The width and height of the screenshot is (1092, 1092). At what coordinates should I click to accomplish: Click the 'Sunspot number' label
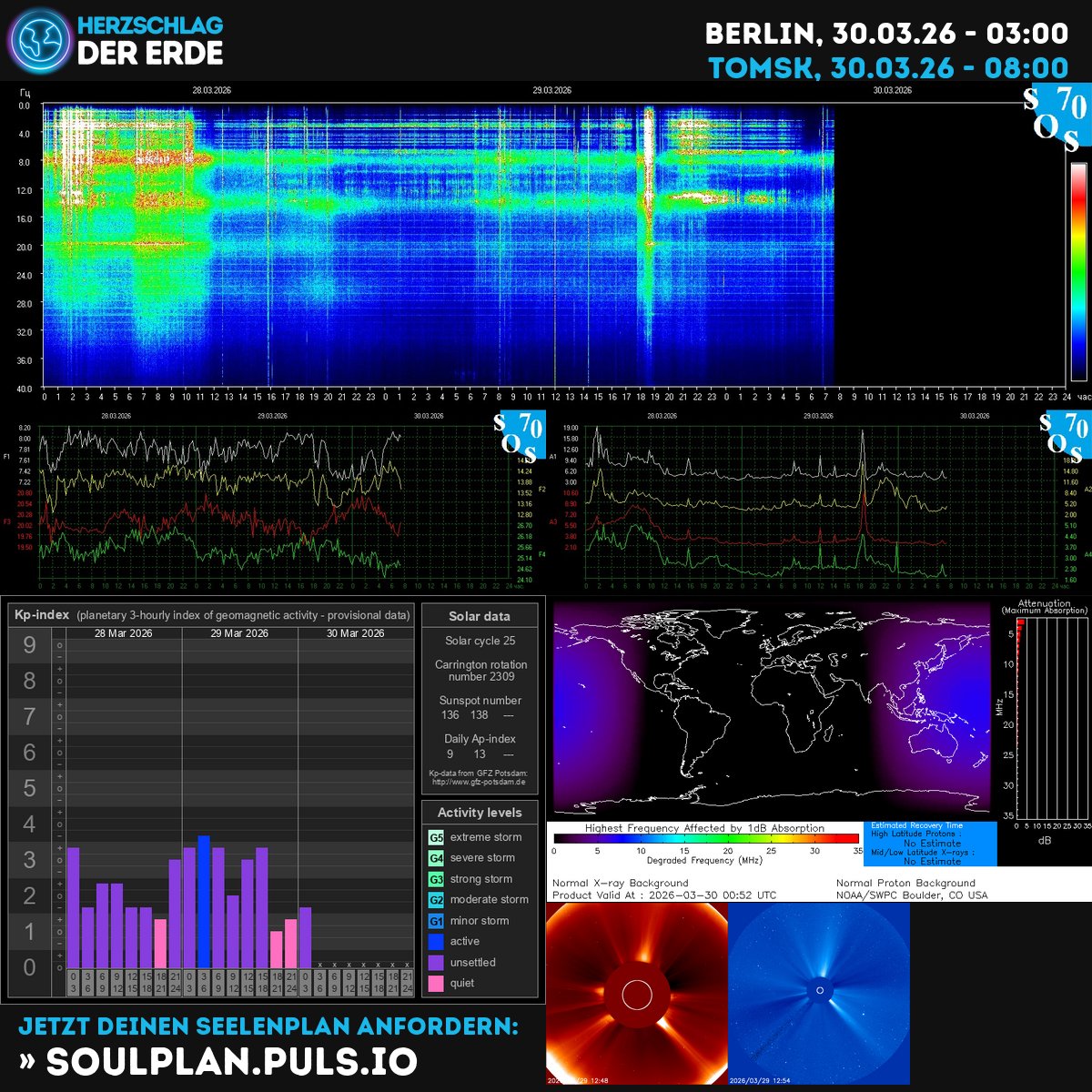(480, 701)
